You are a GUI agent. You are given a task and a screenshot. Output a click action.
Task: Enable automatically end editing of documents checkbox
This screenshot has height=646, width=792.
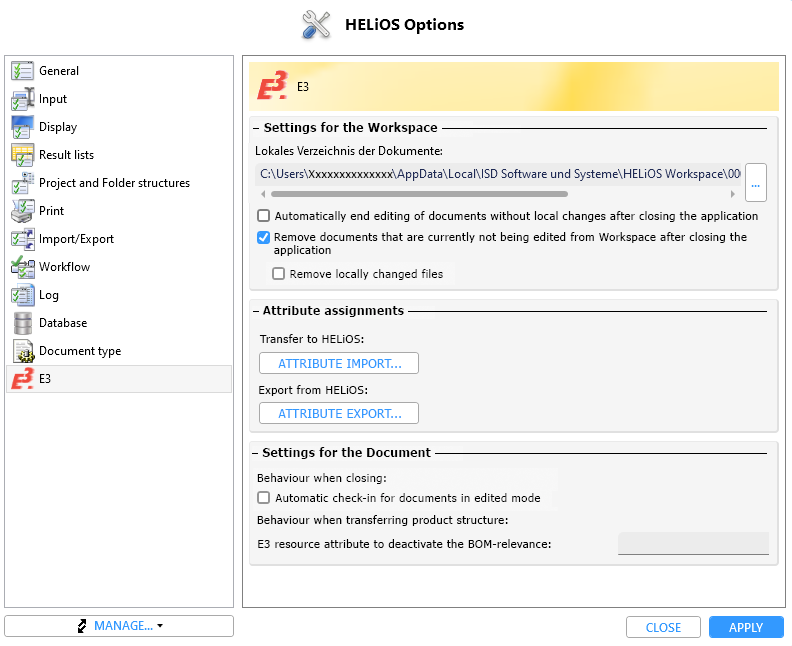coord(264,216)
